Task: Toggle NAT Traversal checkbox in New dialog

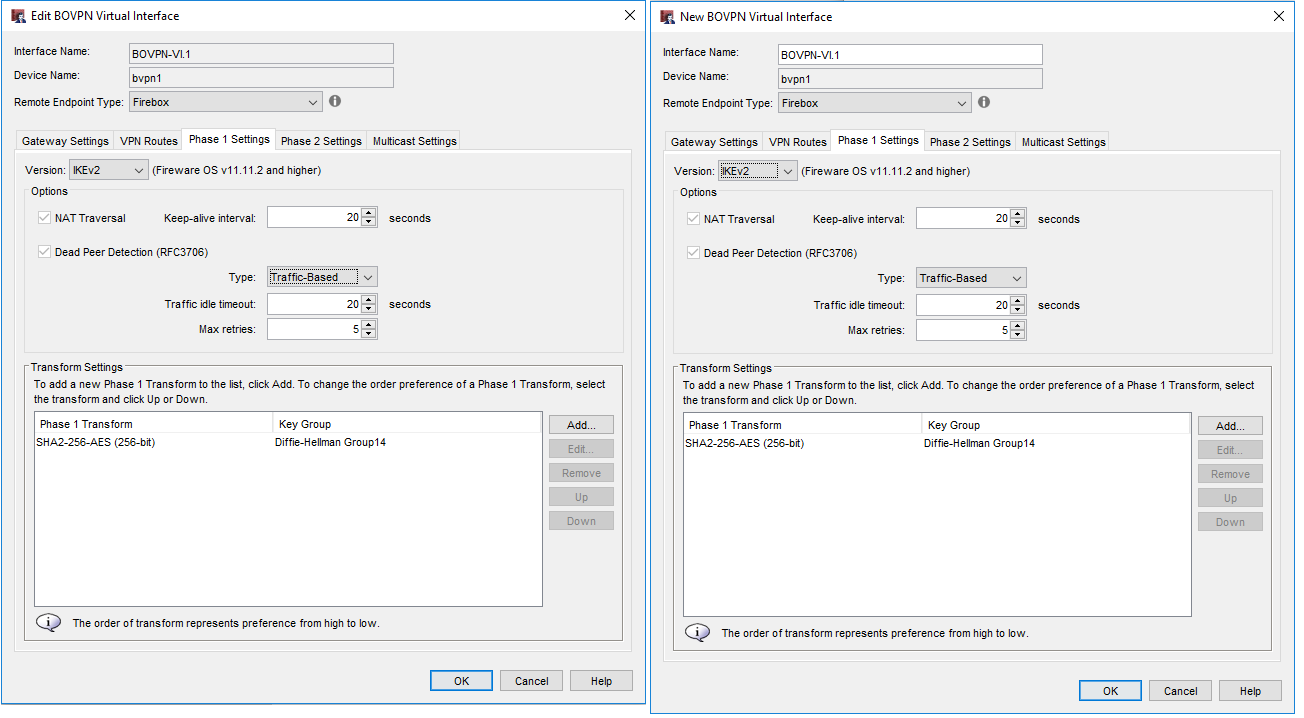Action: click(693, 219)
